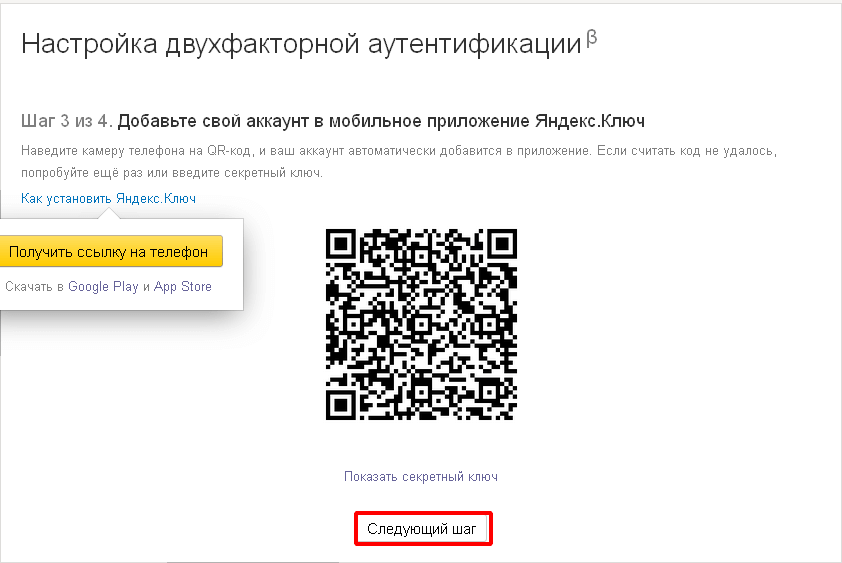Click Получить ссылку на телефон yellow button
The image size is (842, 563).
pos(111,251)
